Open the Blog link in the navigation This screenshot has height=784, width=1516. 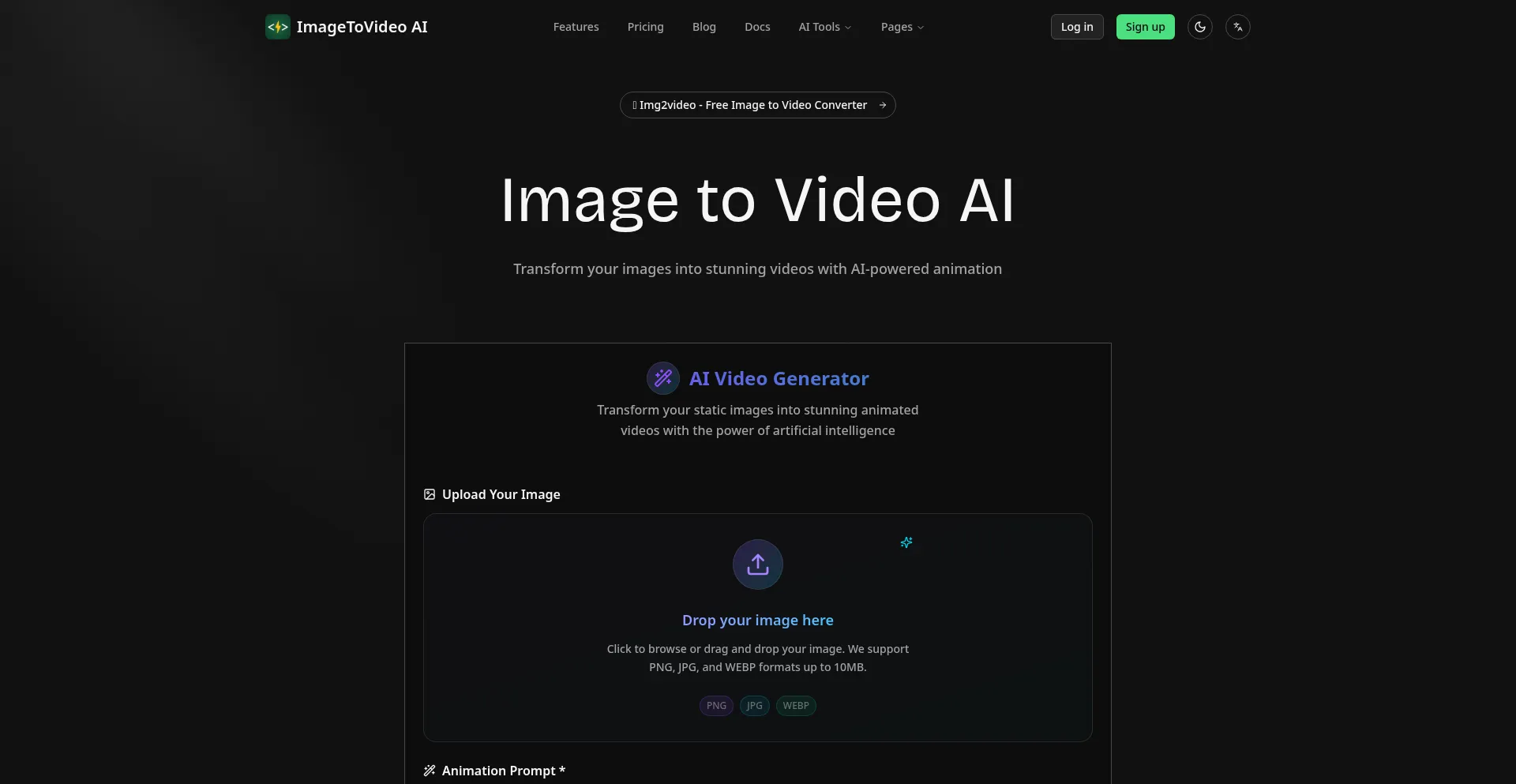tap(704, 27)
